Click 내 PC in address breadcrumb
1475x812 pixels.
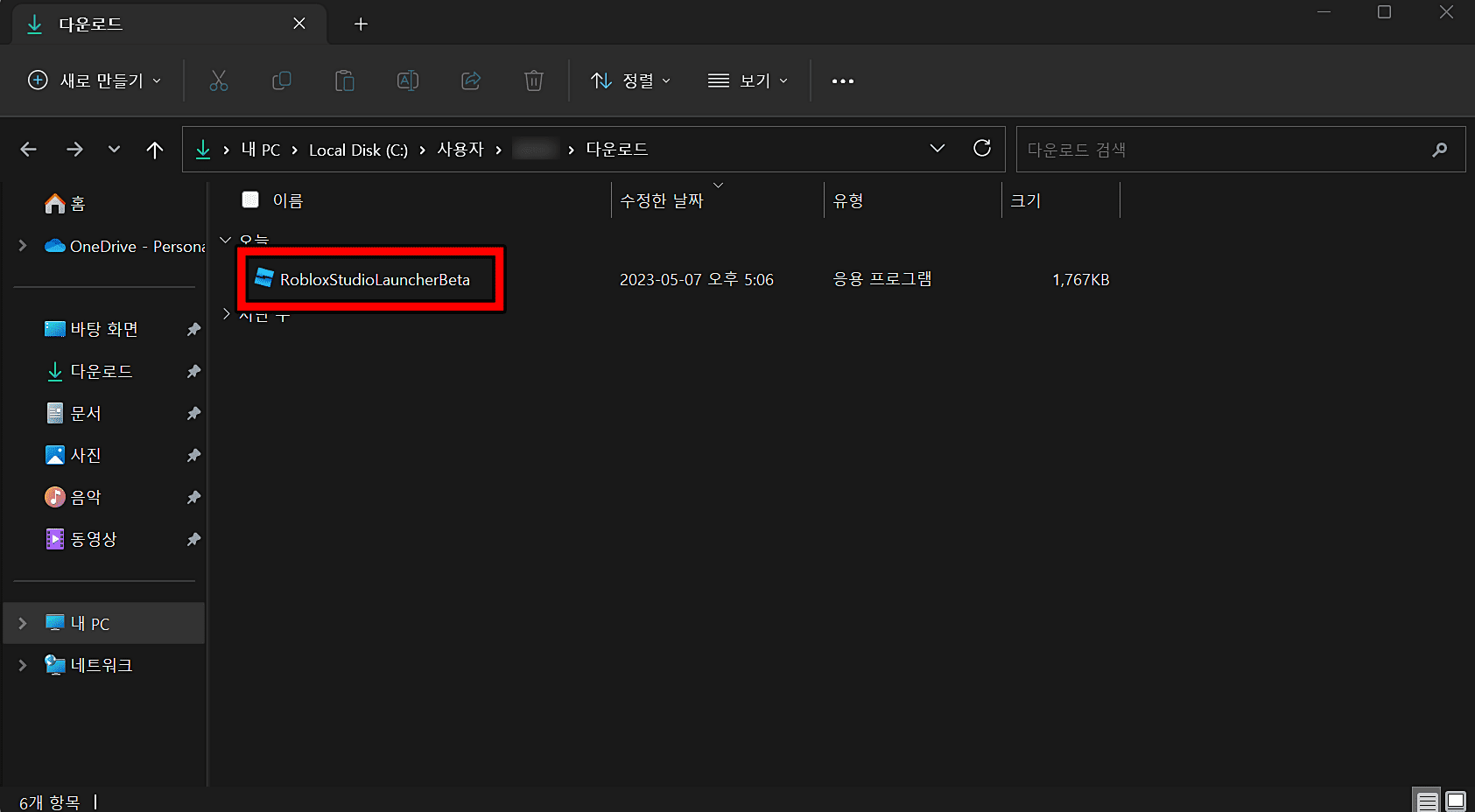(x=261, y=150)
